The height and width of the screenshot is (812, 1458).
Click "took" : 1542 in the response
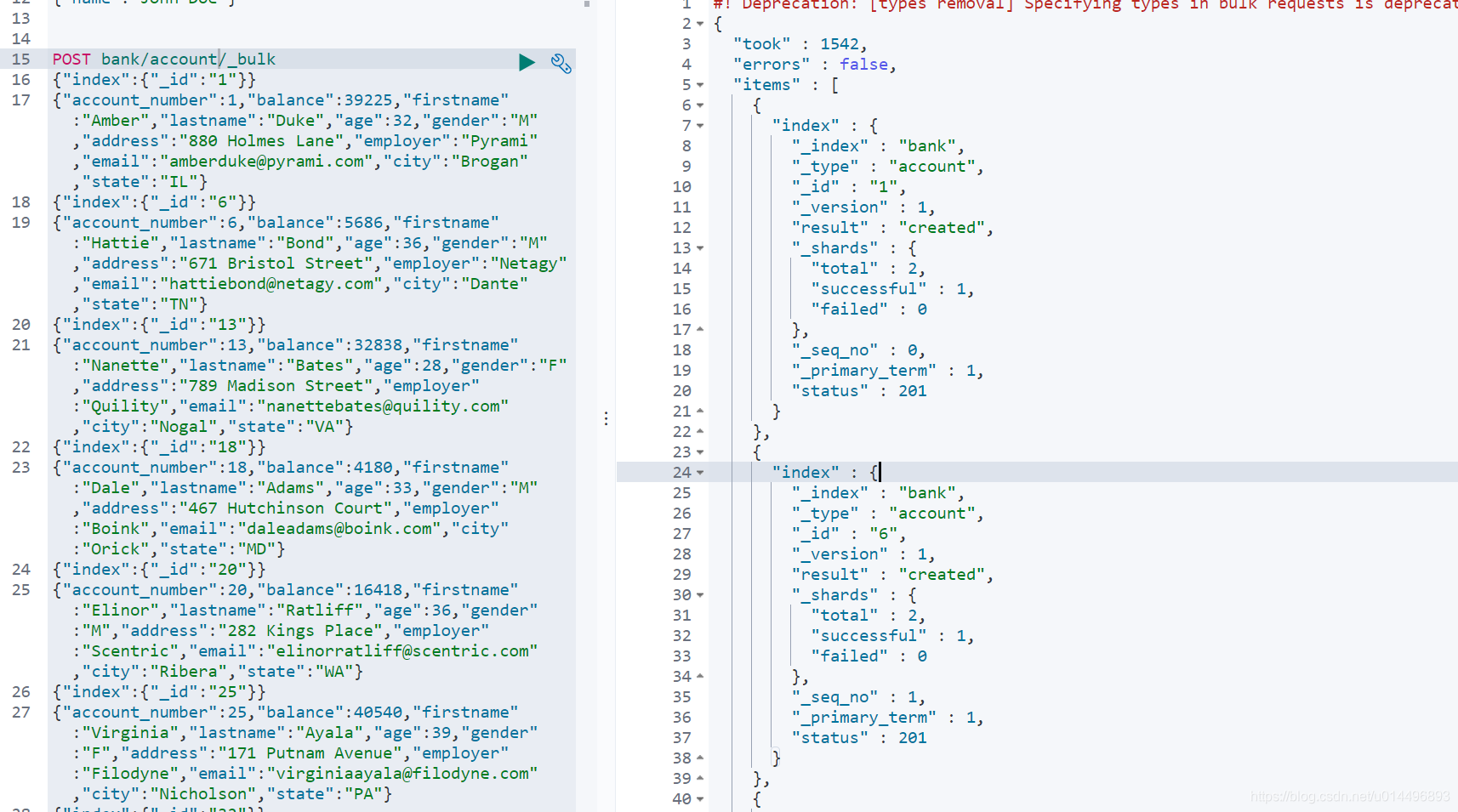tap(800, 44)
